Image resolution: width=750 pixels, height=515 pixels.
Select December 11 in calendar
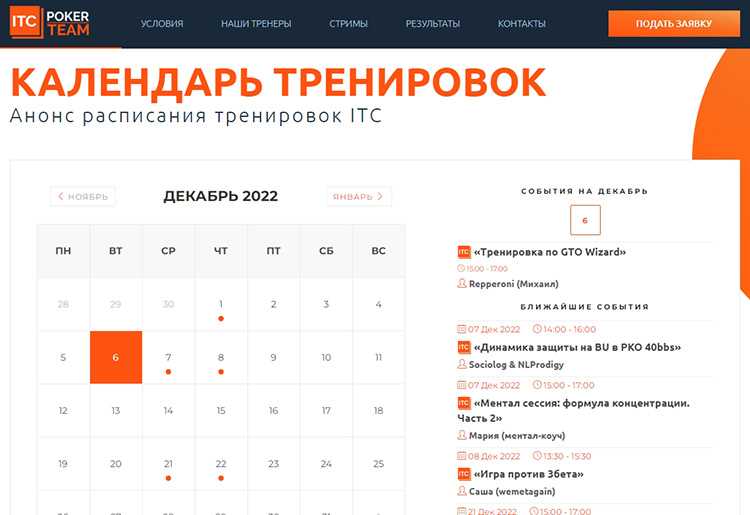tap(378, 357)
